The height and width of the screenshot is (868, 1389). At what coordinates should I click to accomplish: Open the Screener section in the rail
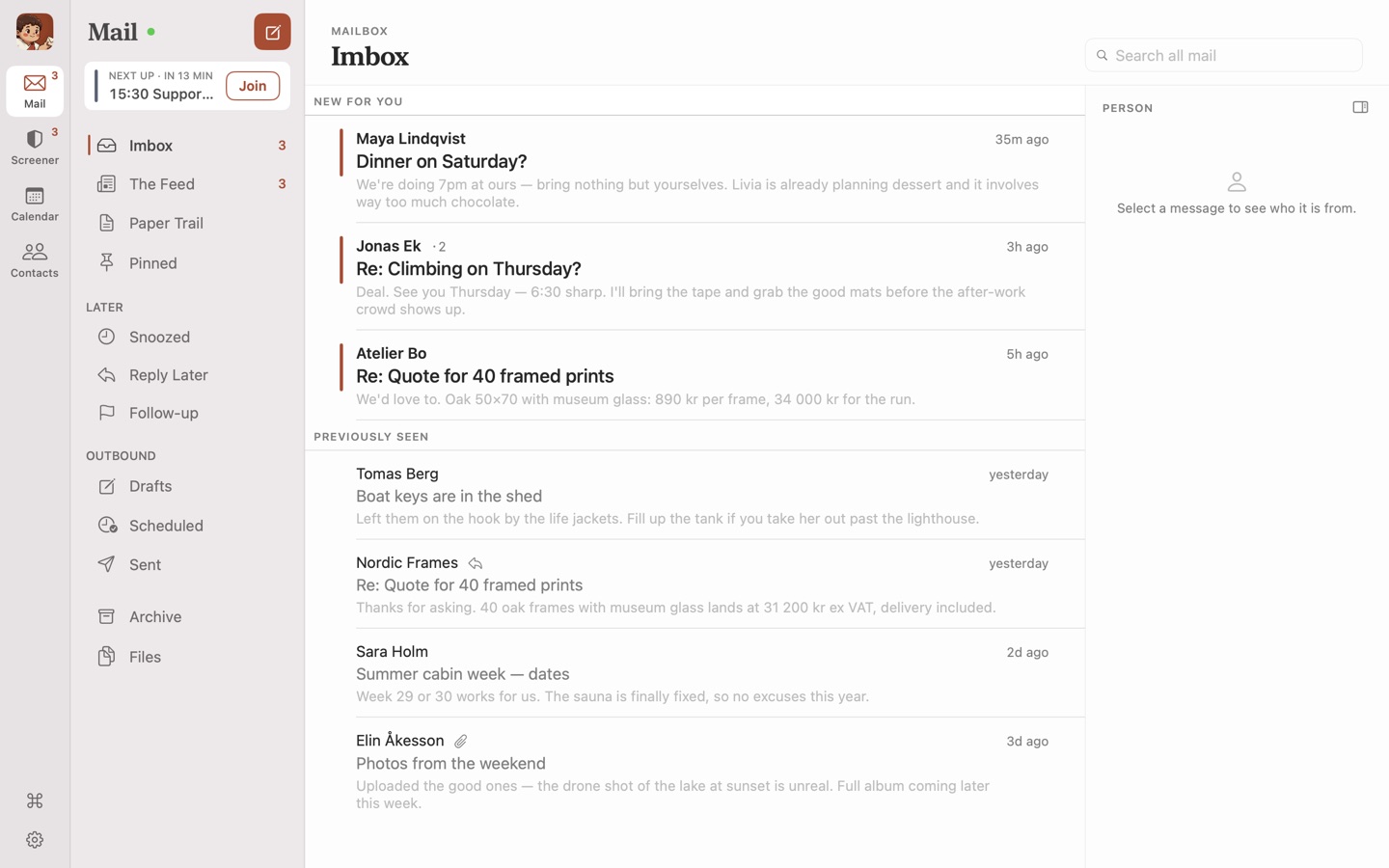[x=35, y=147]
